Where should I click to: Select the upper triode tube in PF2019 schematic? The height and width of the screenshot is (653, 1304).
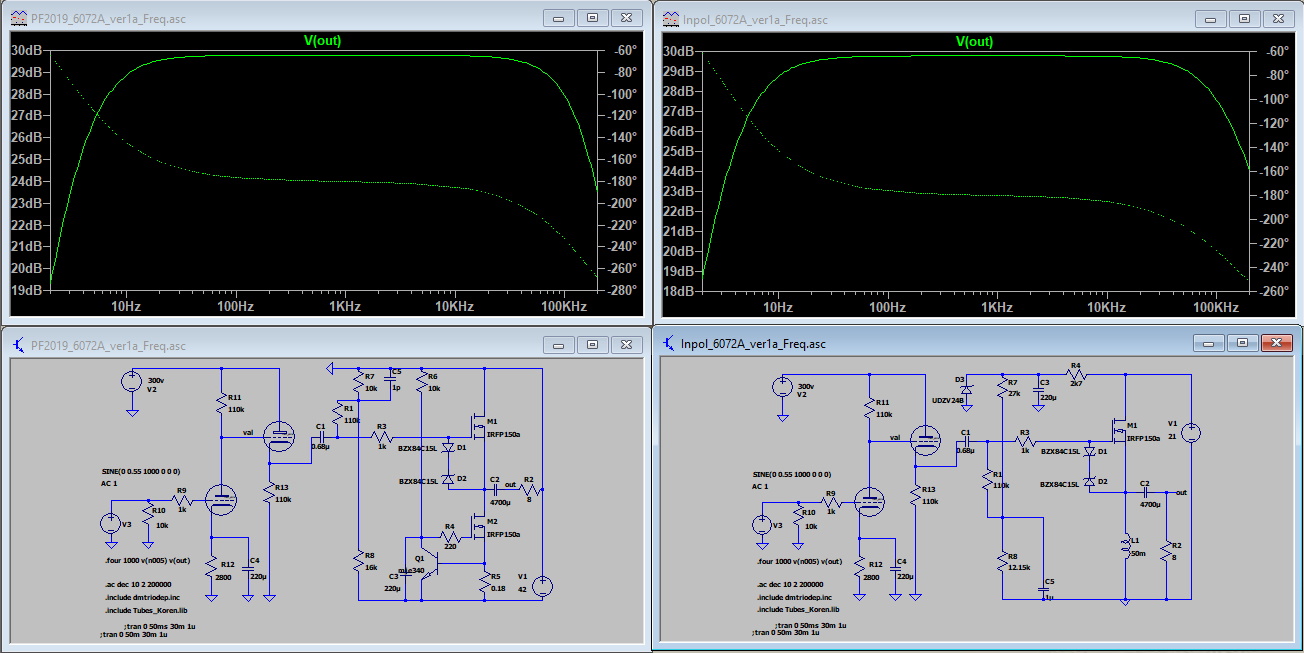point(281,434)
